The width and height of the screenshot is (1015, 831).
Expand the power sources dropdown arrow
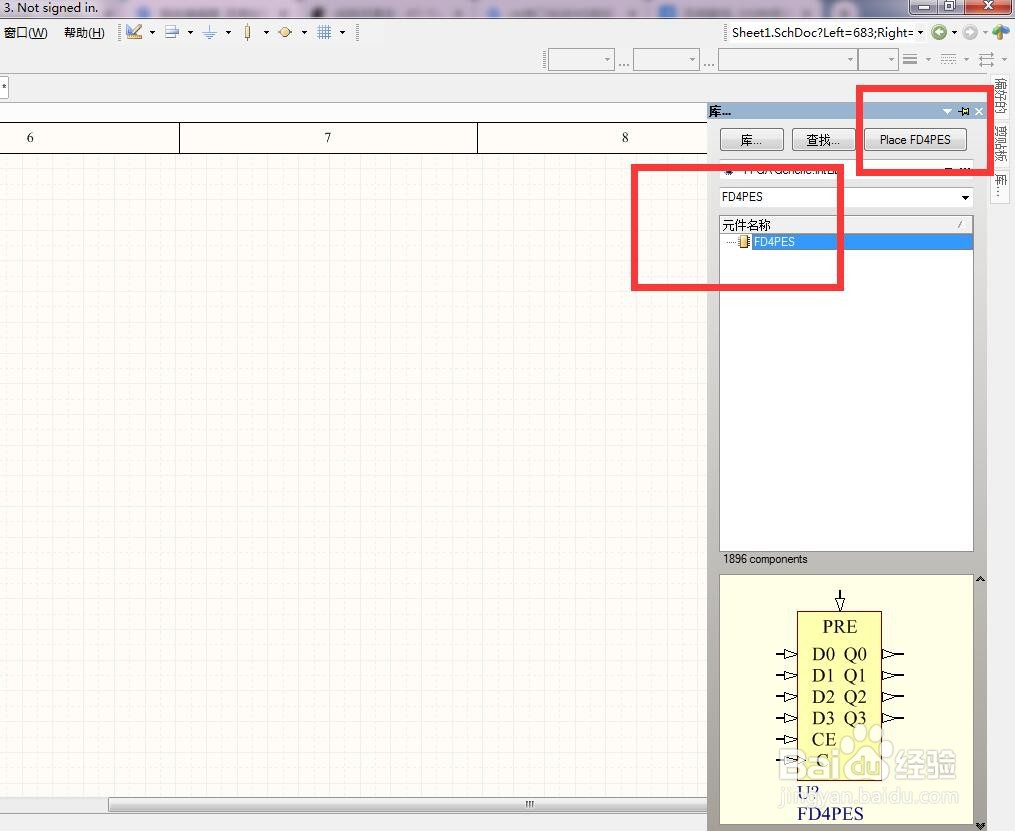tap(229, 32)
